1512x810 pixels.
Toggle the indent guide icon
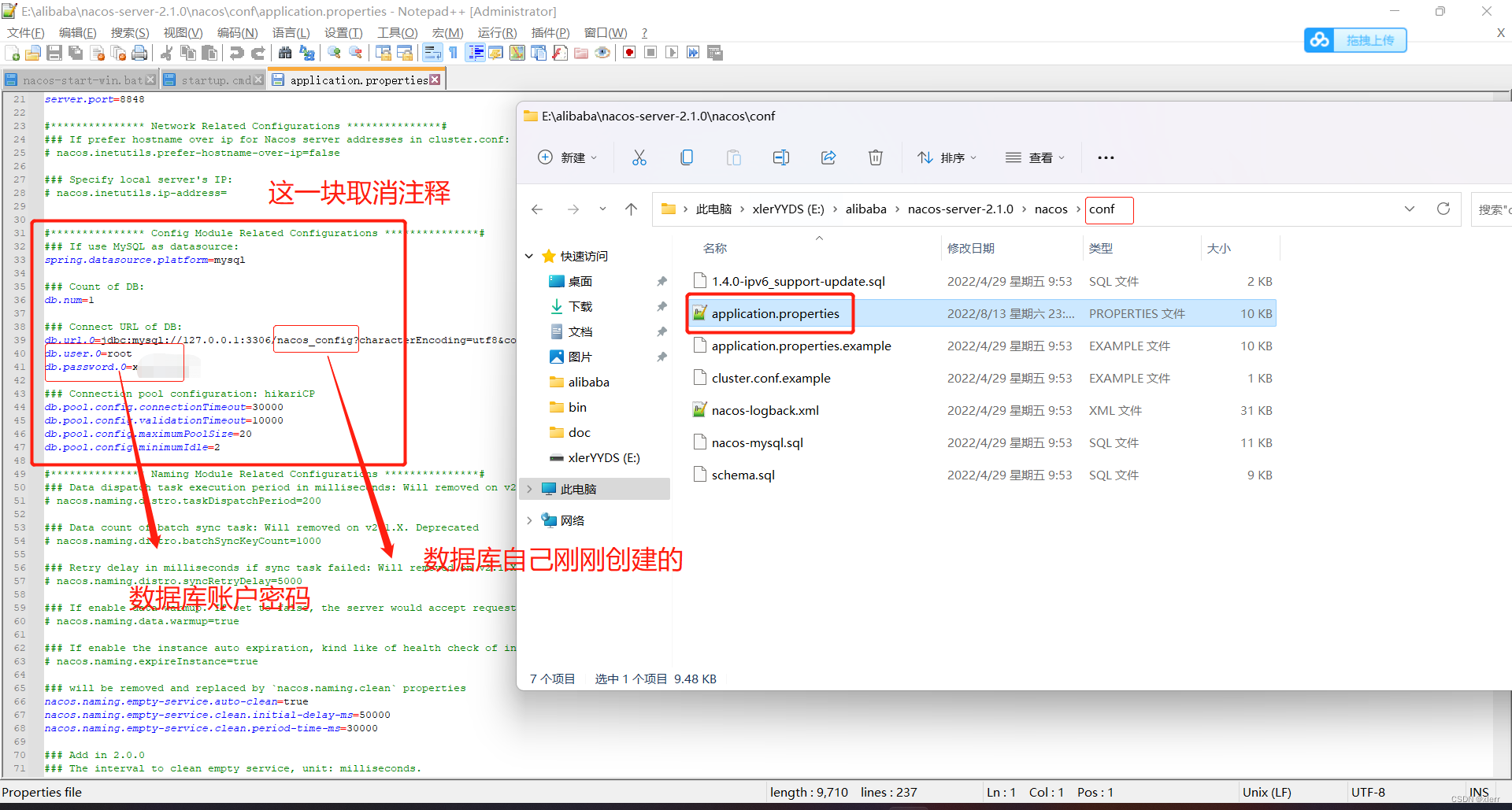(476, 53)
